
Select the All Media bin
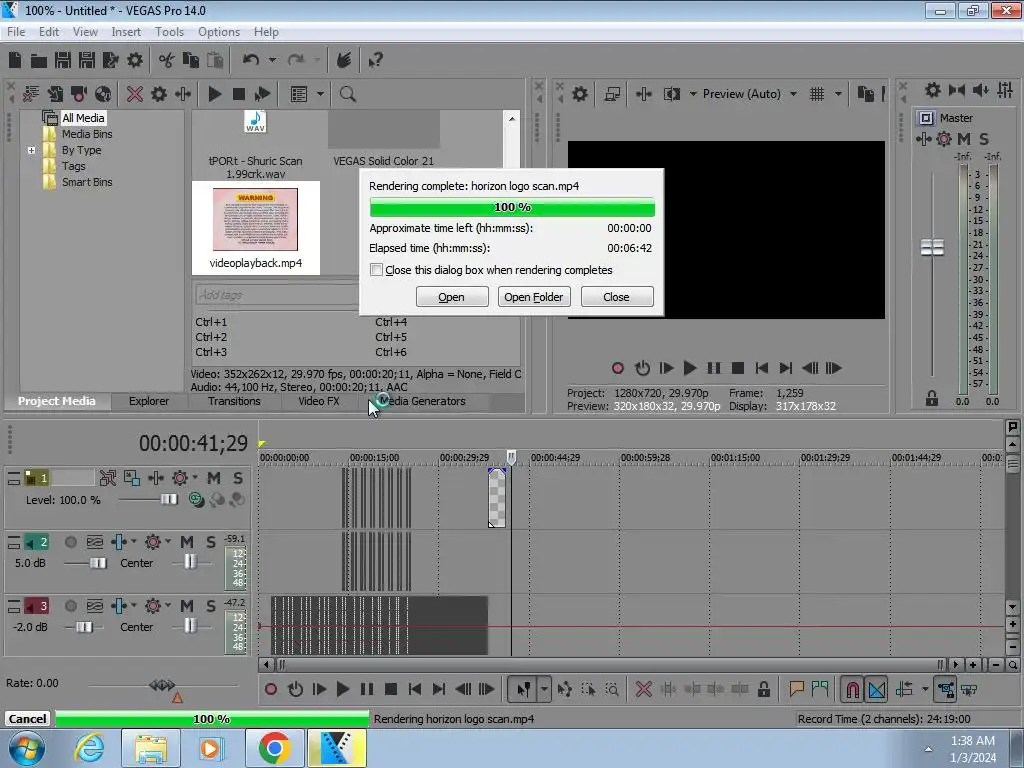(x=83, y=118)
